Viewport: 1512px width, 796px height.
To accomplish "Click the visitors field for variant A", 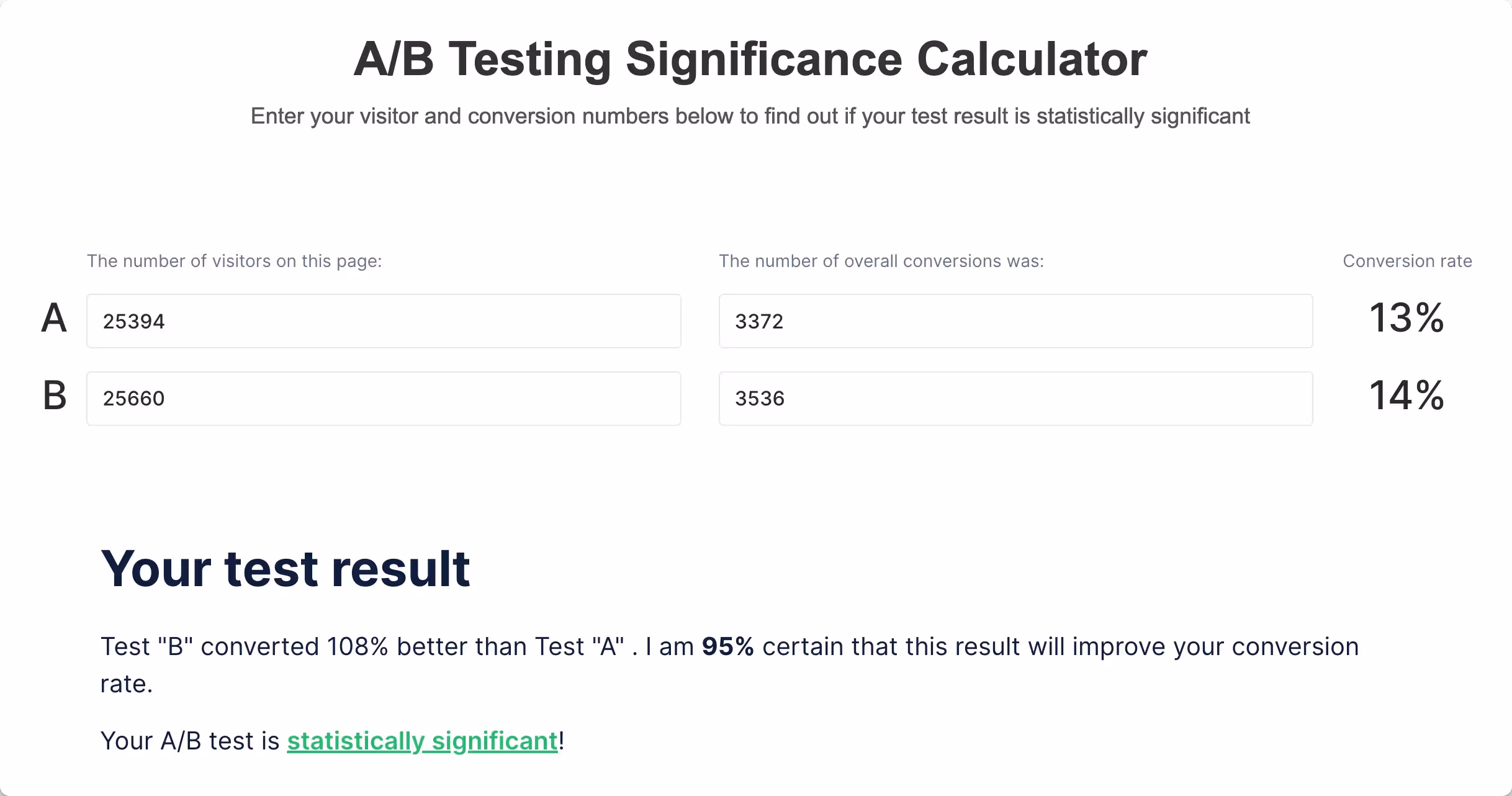I will 383,321.
